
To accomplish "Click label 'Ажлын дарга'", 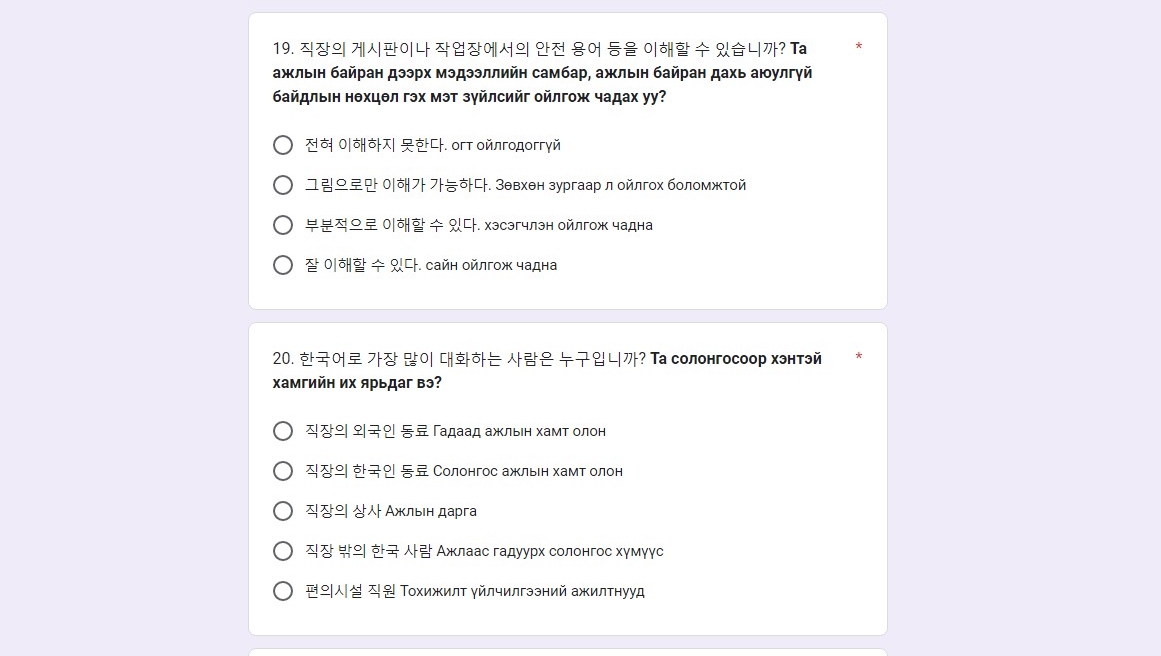I will 431,511.
